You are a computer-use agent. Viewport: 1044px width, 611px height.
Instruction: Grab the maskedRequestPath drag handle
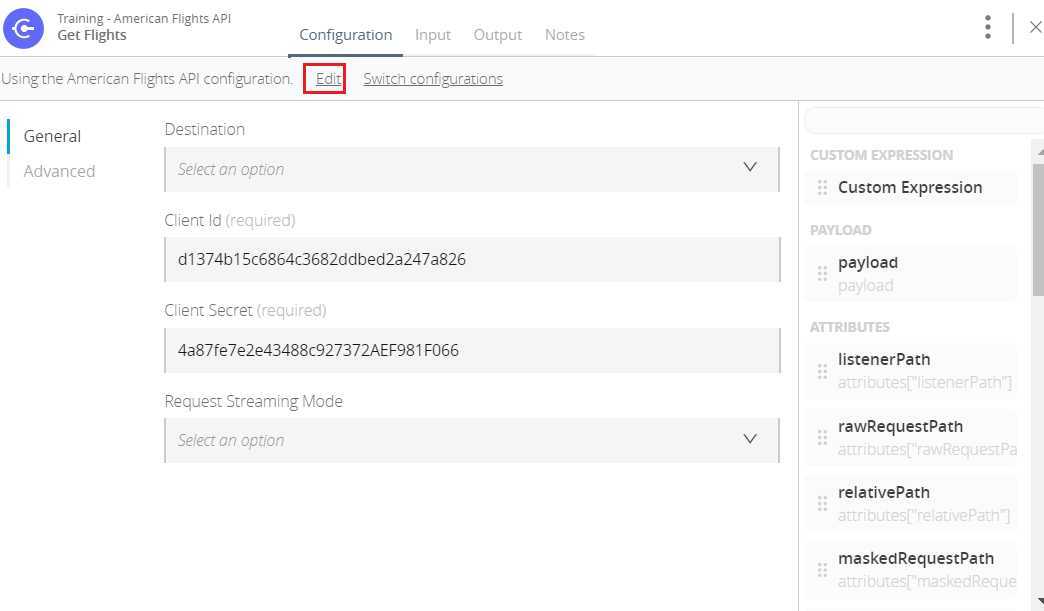tap(822, 570)
